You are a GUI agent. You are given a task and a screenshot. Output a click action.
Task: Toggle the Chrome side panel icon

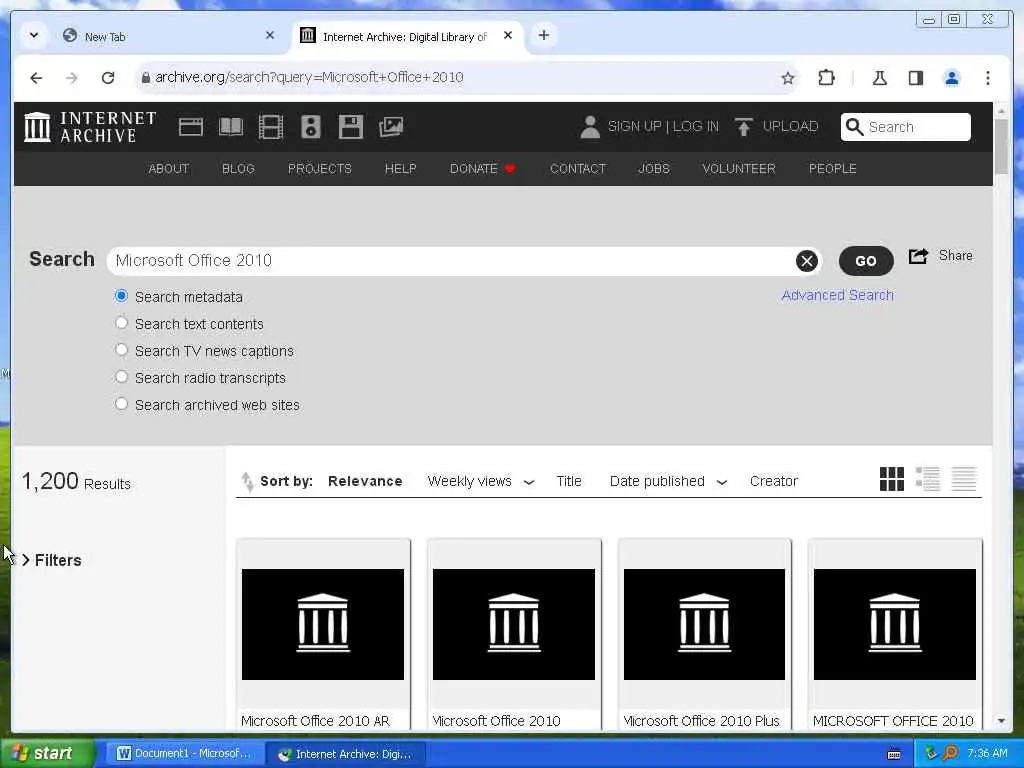coord(916,78)
